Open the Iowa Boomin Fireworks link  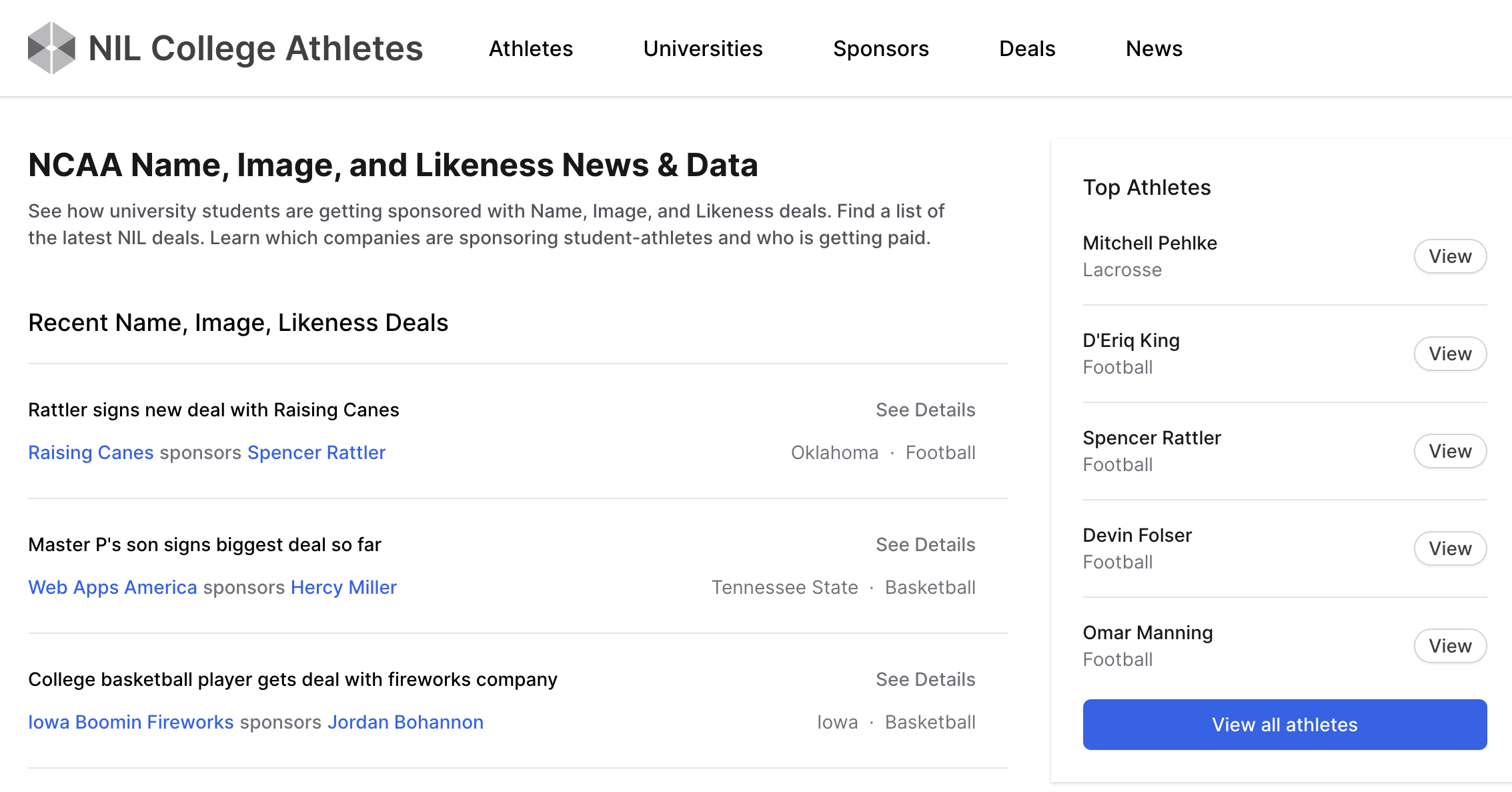[131, 722]
